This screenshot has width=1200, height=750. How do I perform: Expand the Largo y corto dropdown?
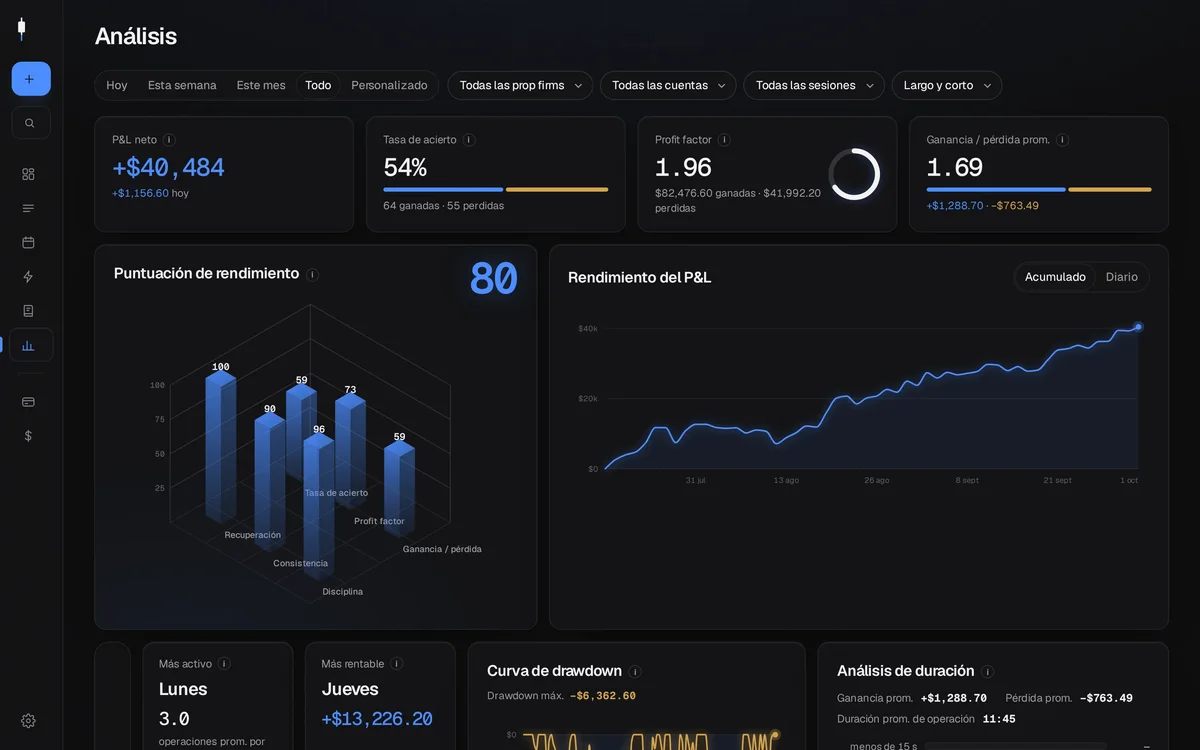(947, 86)
